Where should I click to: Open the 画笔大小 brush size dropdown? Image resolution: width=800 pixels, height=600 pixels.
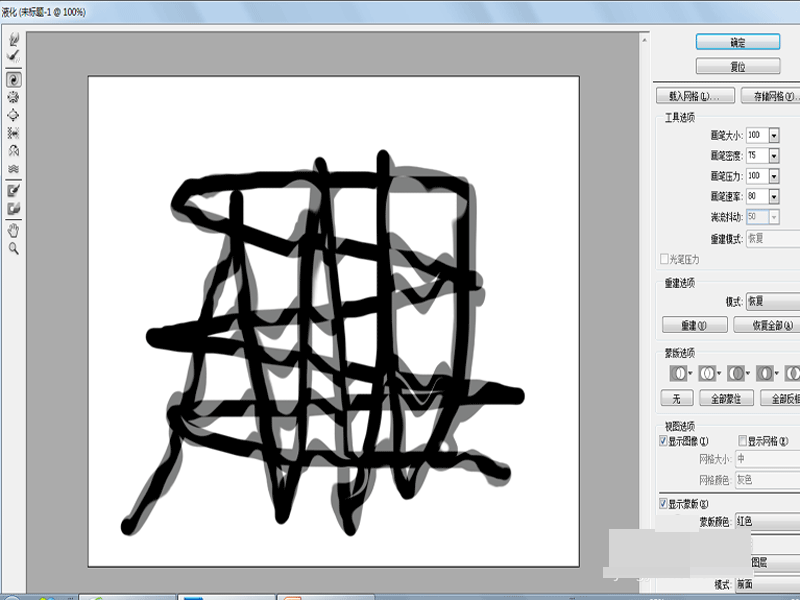point(774,135)
